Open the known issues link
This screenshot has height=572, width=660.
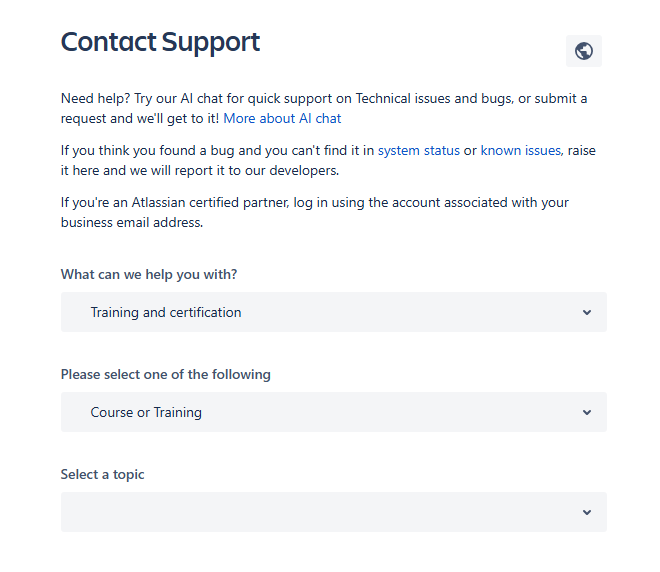(x=521, y=151)
